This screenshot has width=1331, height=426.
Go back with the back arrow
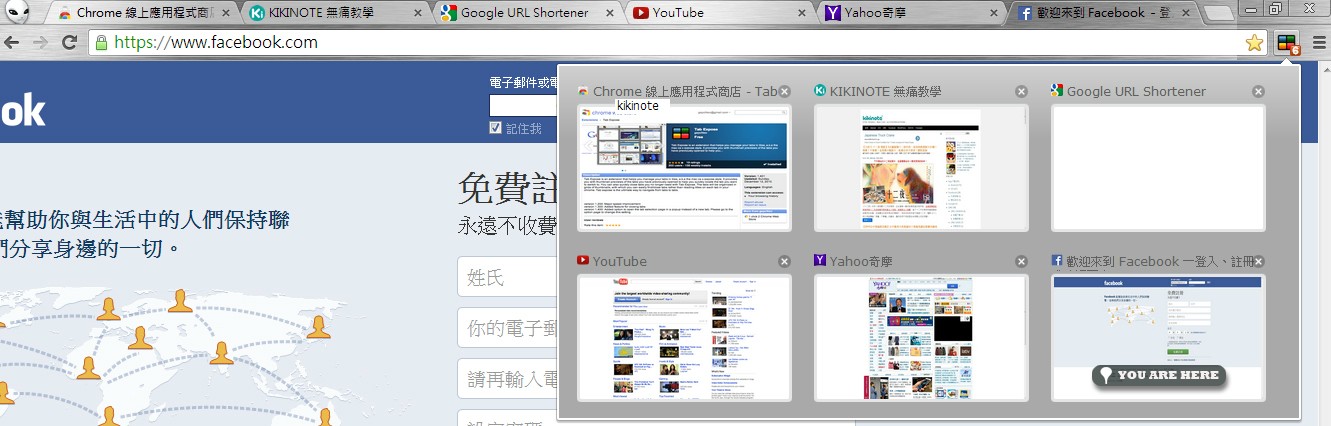pyautogui.click(x=12, y=42)
